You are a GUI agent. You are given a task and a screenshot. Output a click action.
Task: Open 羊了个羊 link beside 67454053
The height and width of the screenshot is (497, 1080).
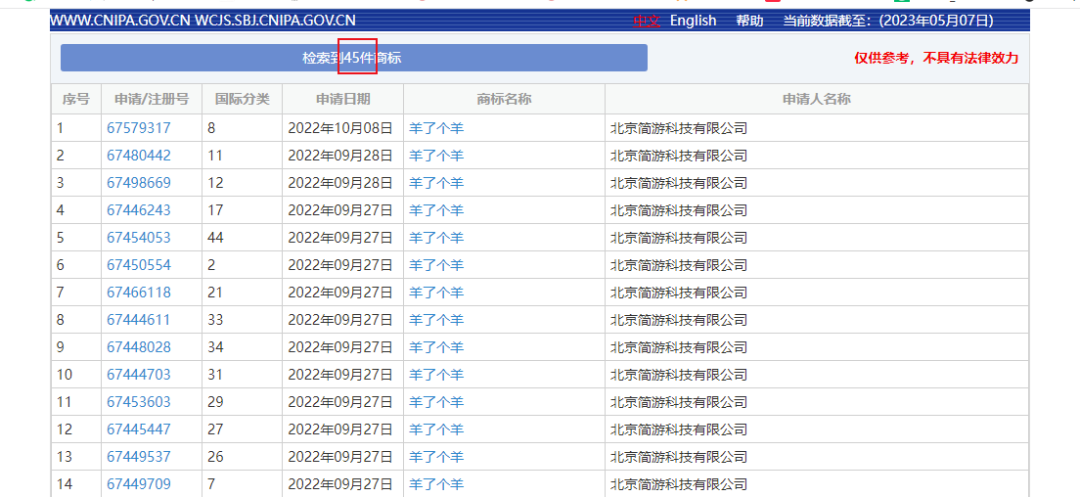437,237
